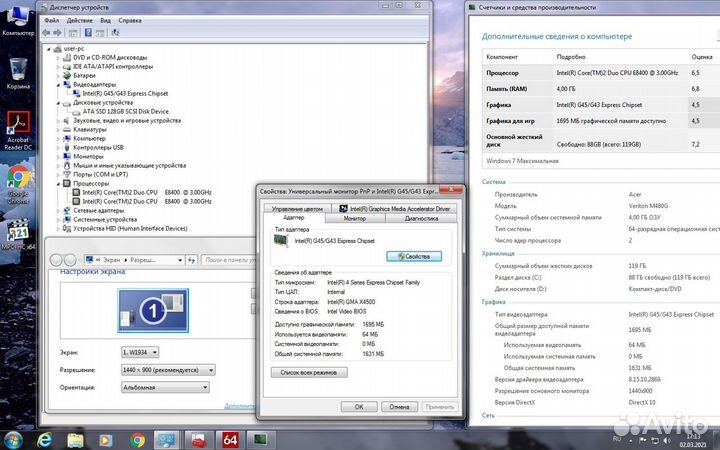Switch to Intel Graphics Media Accelerator Driver tab

tap(394, 209)
